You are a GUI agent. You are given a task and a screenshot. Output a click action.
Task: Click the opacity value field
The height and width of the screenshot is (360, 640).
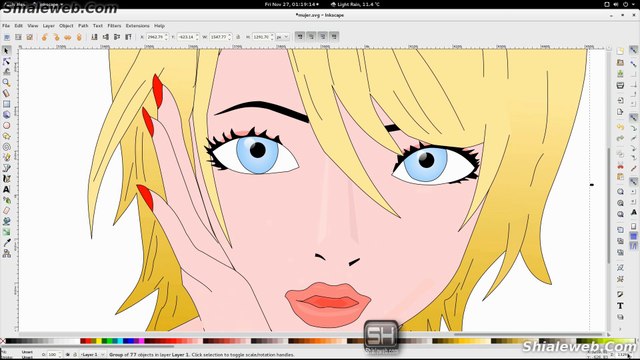tap(52, 355)
